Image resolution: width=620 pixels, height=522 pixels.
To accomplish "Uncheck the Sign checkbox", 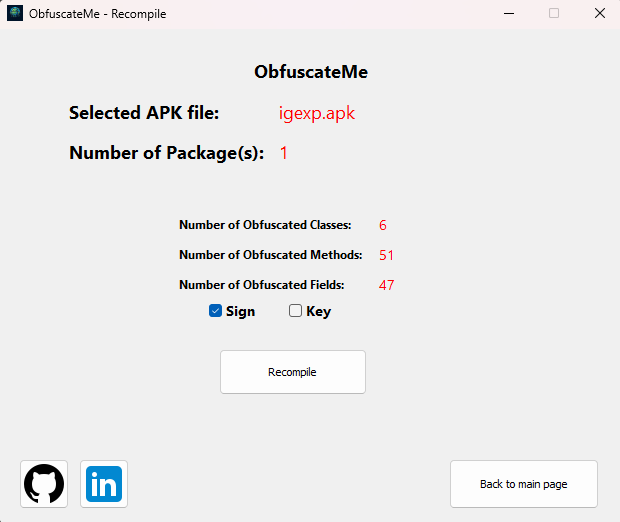I will [215, 311].
